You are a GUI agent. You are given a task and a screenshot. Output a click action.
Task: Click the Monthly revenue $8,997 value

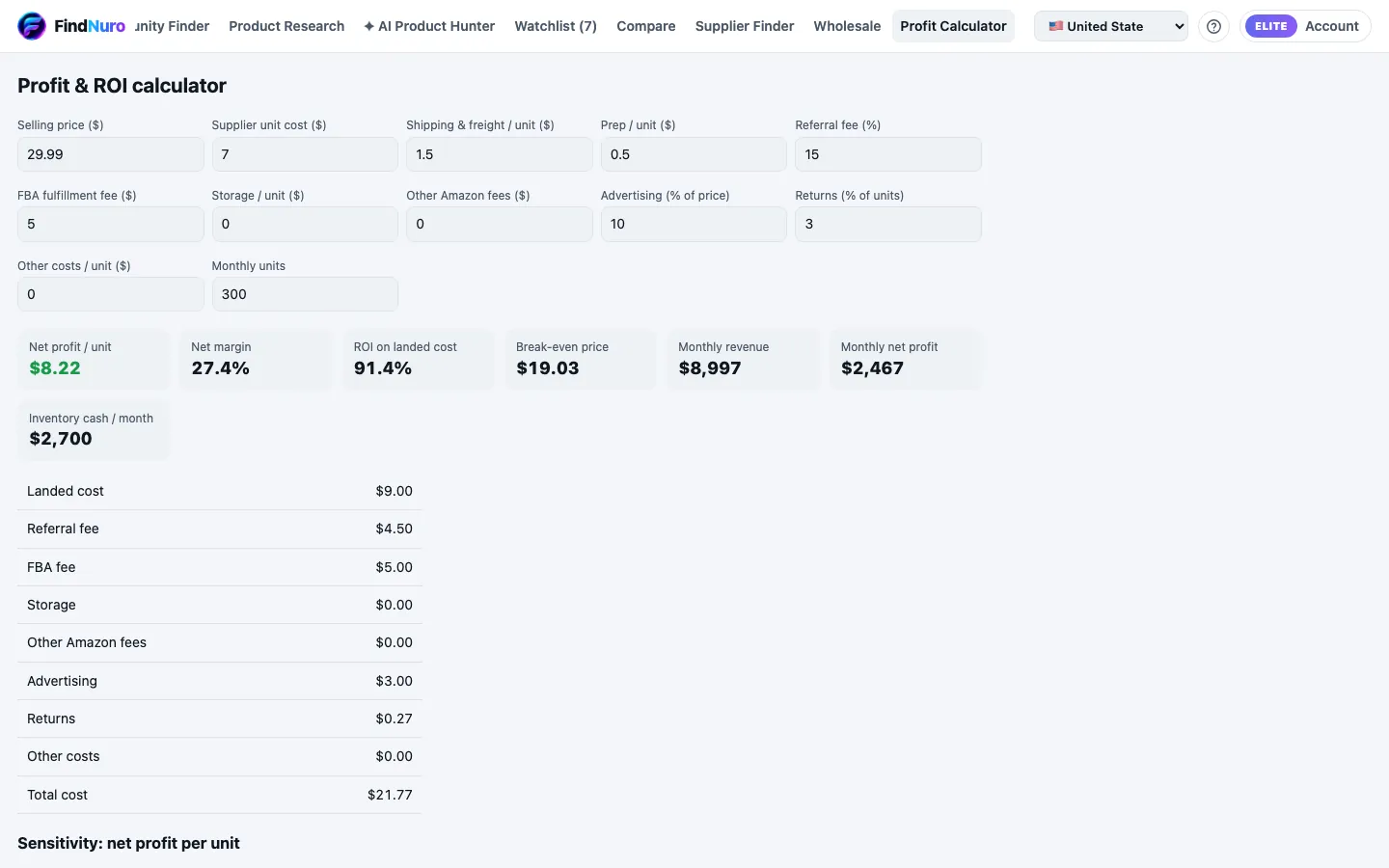pyautogui.click(x=710, y=368)
